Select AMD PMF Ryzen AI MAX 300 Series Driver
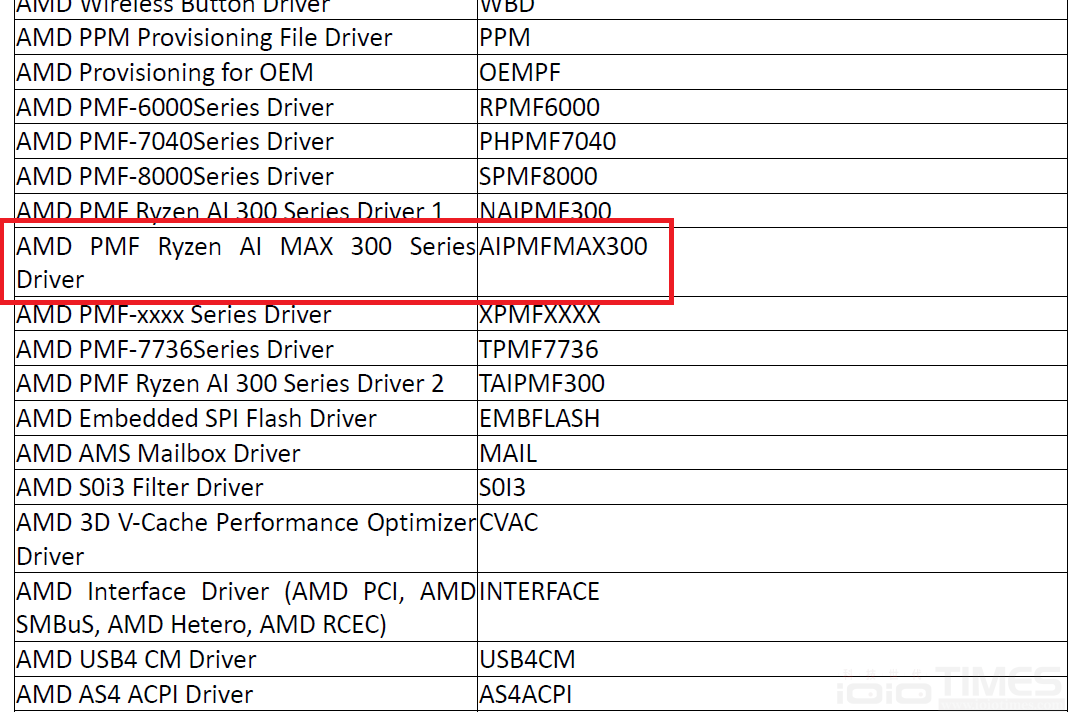 (x=245, y=263)
